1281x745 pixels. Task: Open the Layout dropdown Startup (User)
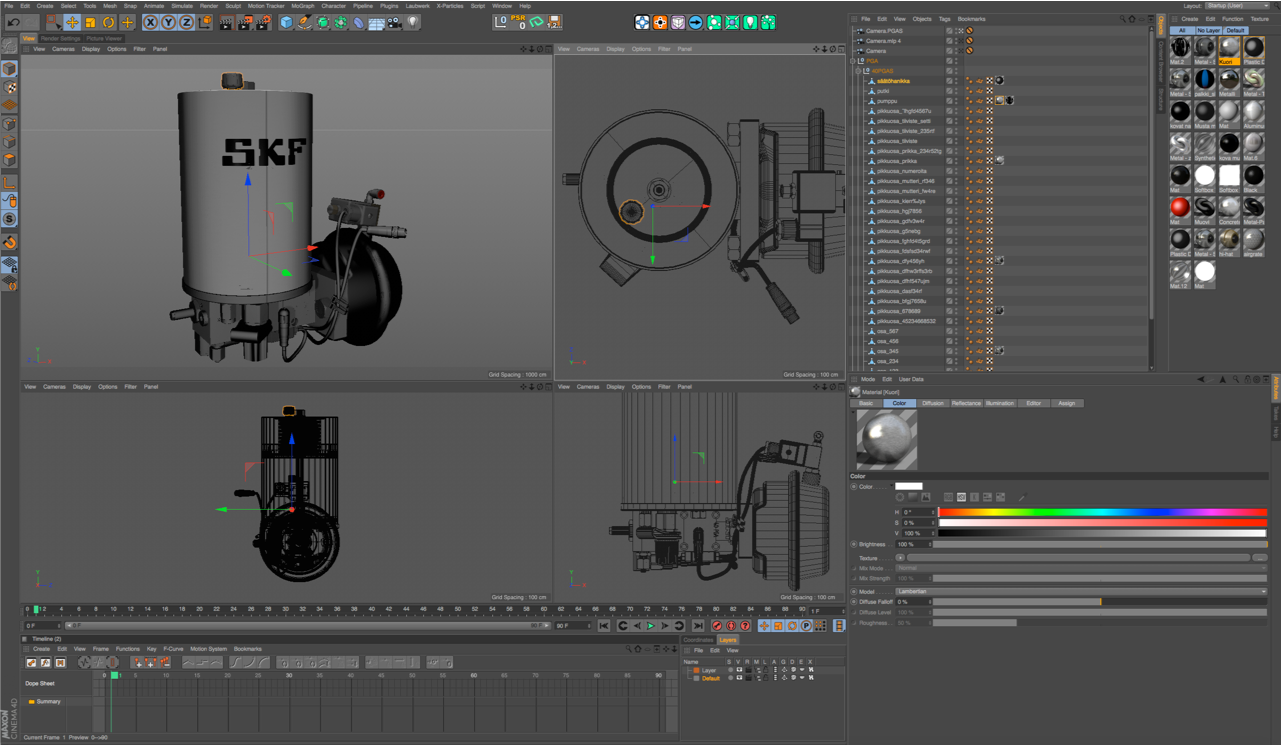tap(1237, 6)
